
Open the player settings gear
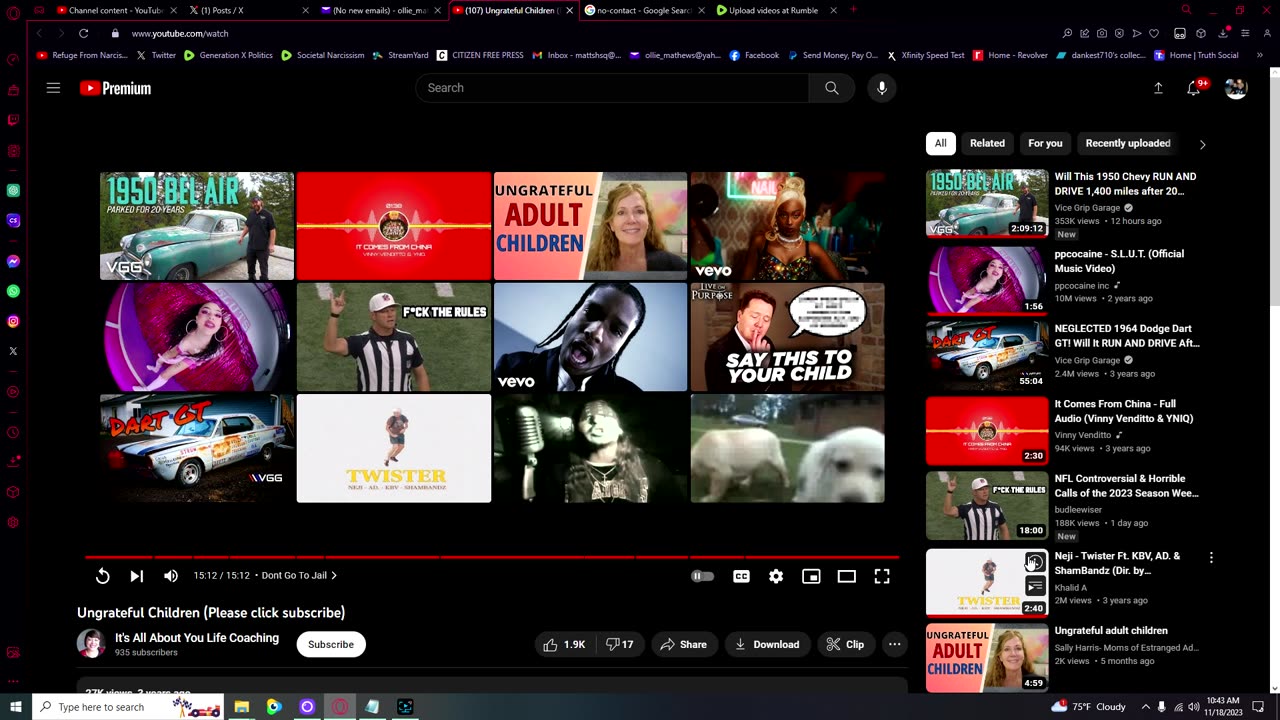pyautogui.click(x=776, y=576)
